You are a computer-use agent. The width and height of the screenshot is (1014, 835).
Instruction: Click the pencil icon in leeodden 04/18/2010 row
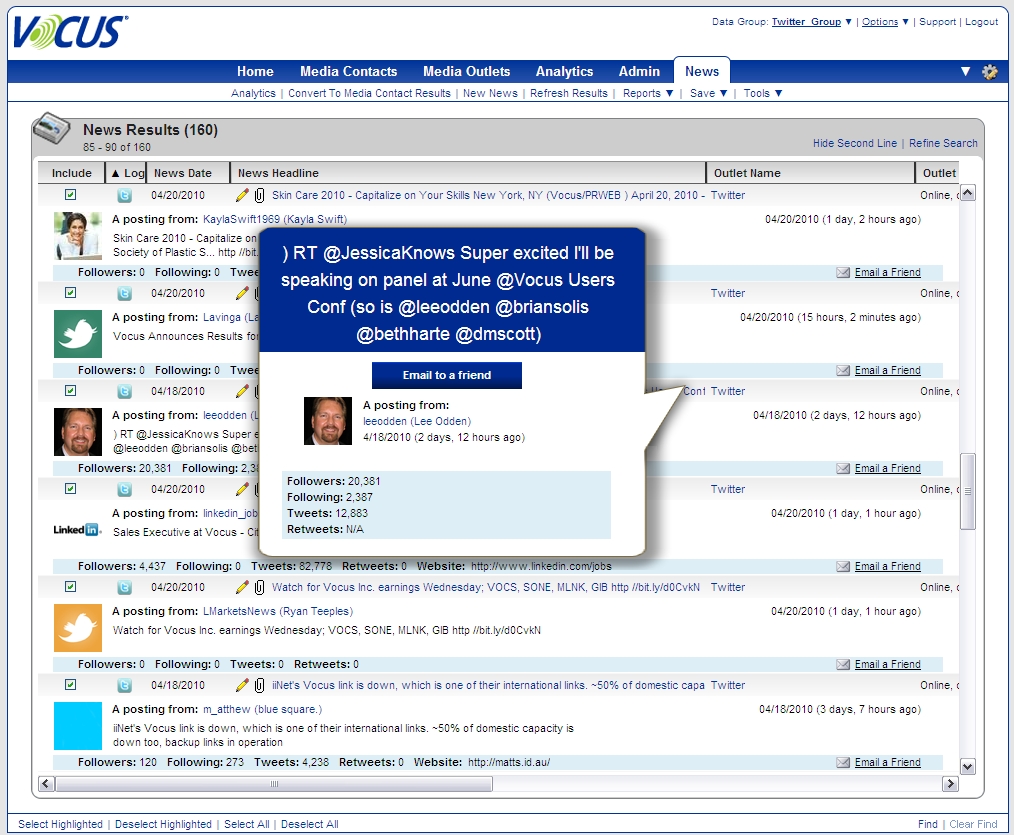[243, 391]
